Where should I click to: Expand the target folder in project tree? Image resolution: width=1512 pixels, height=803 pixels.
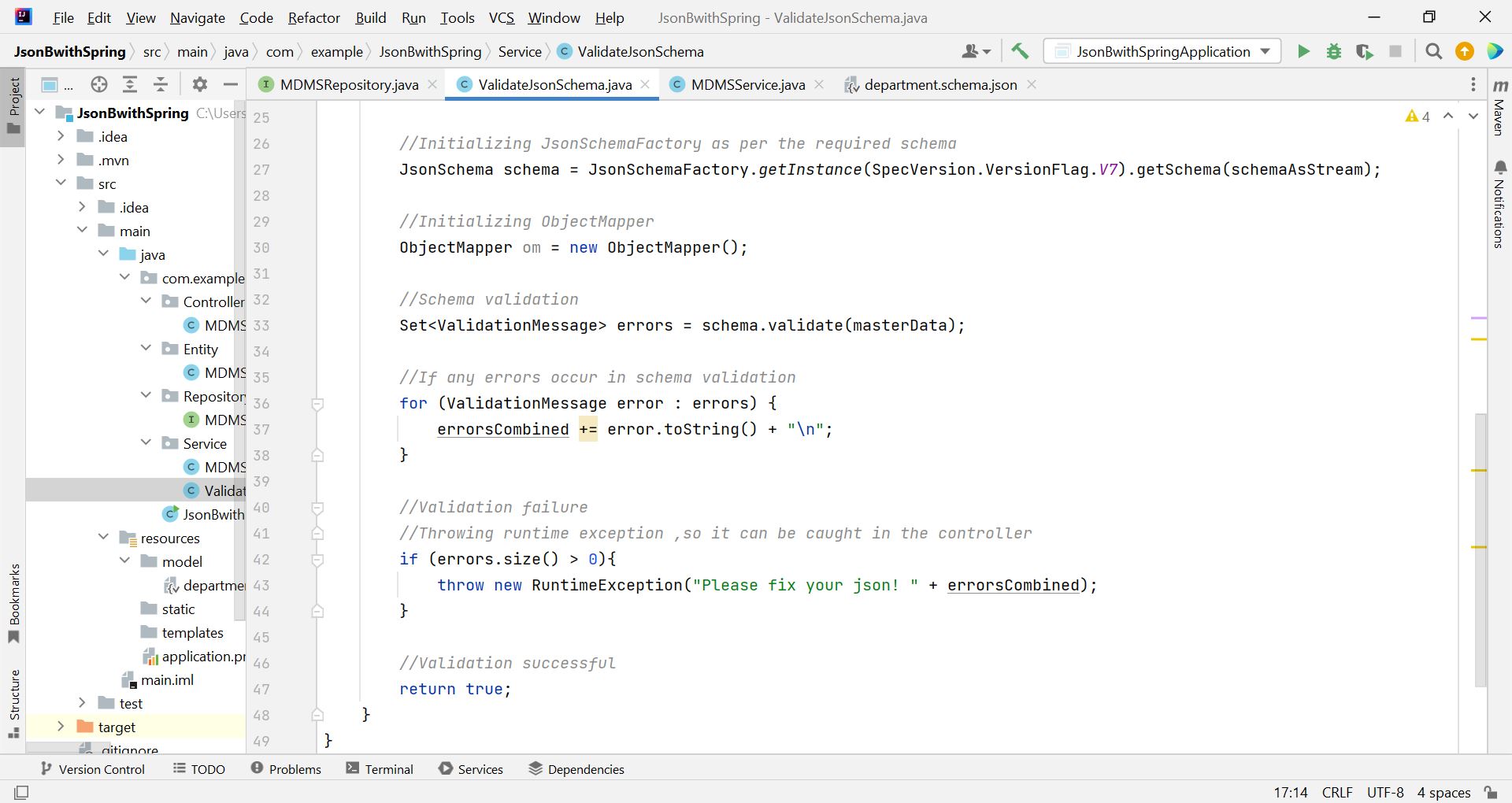61,727
